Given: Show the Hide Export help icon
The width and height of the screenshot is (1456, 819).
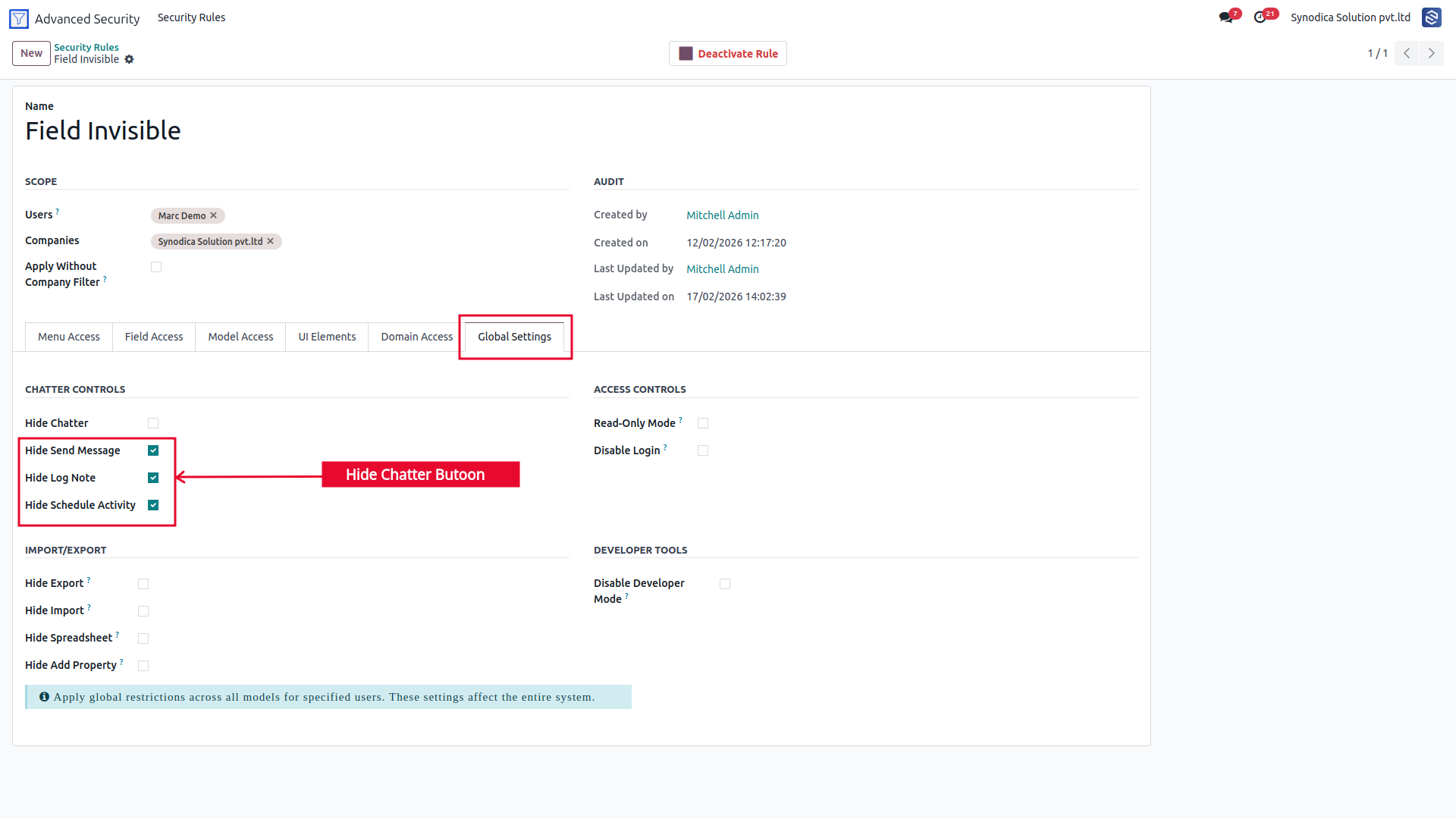Looking at the screenshot, I should 89,580.
